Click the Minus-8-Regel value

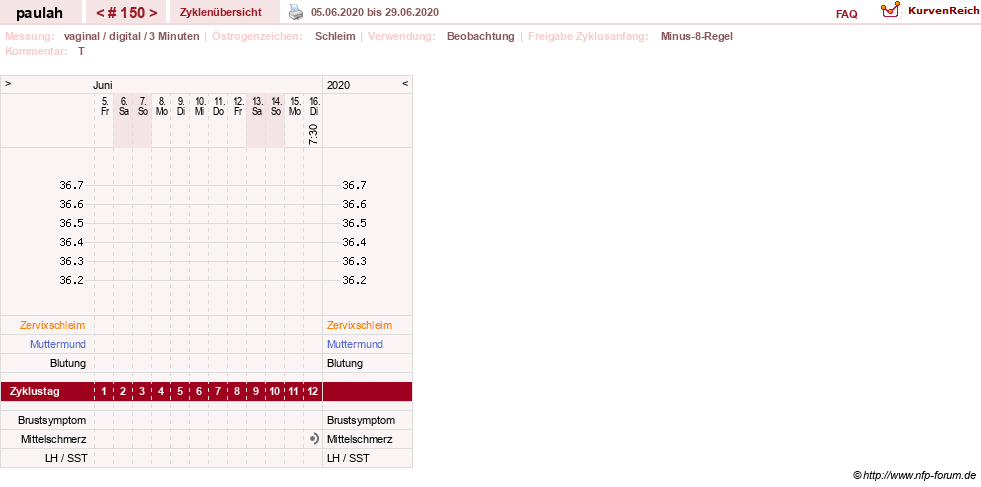click(x=696, y=36)
